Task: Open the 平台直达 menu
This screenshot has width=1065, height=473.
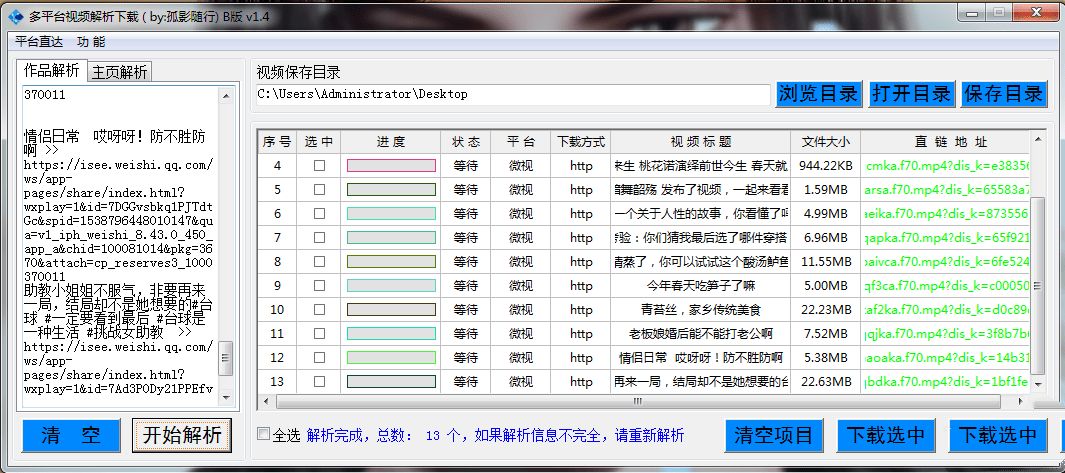Action: pyautogui.click(x=39, y=42)
